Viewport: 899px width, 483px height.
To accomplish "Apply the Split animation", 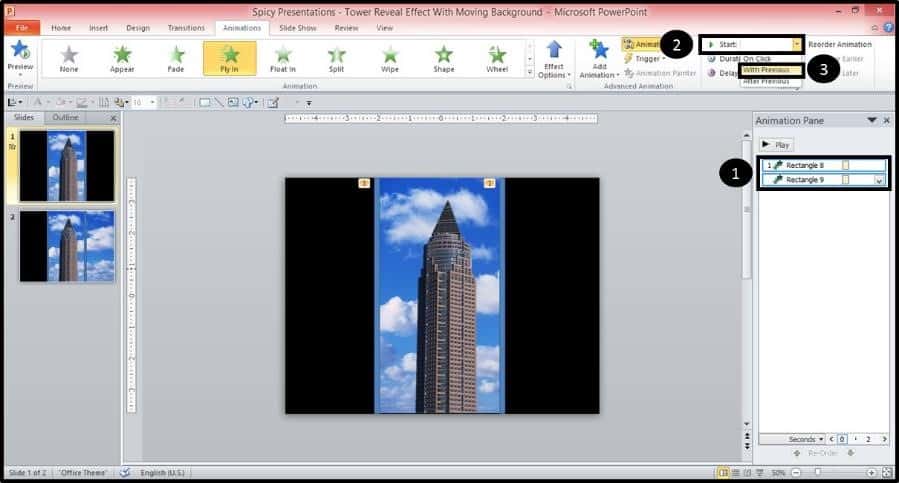I will click(337, 59).
